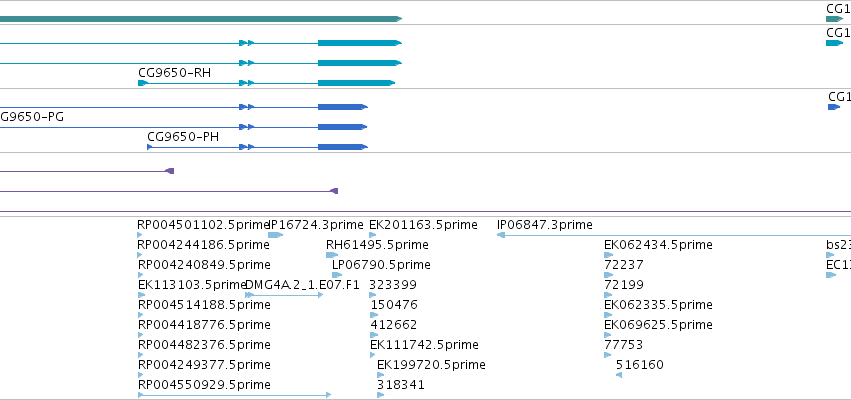The width and height of the screenshot is (851, 400).
Task: Click the purple feature ending near CG9650-PH
Action: [169, 171]
